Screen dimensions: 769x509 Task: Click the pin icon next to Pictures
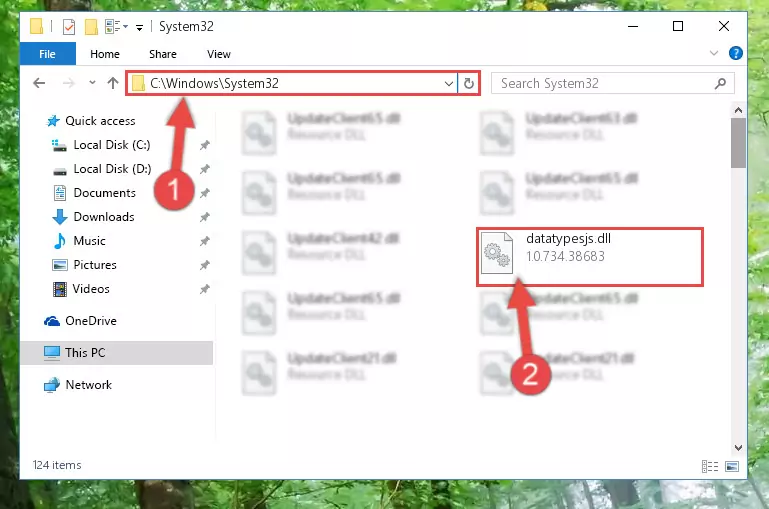[x=205, y=265]
